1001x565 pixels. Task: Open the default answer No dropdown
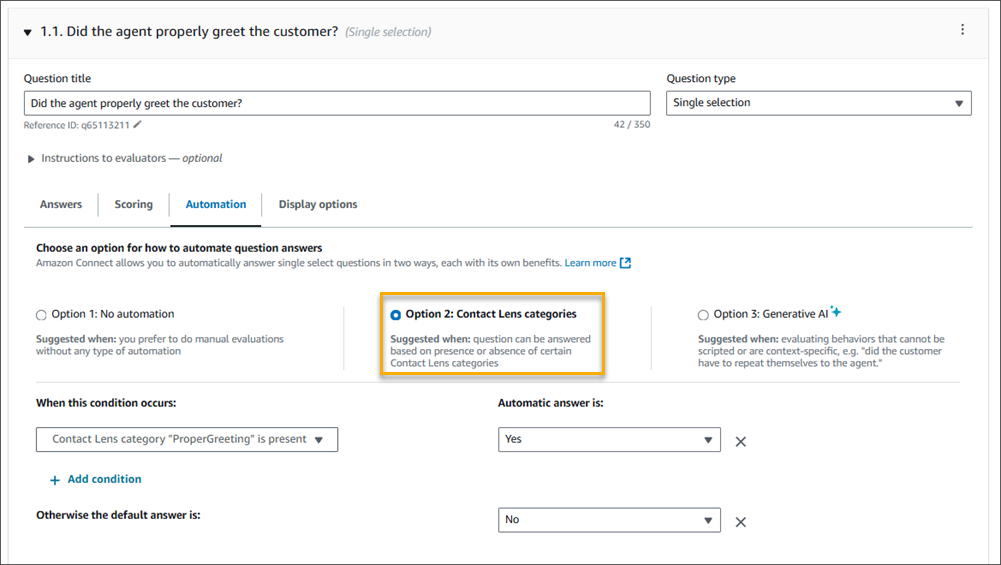click(608, 520)
